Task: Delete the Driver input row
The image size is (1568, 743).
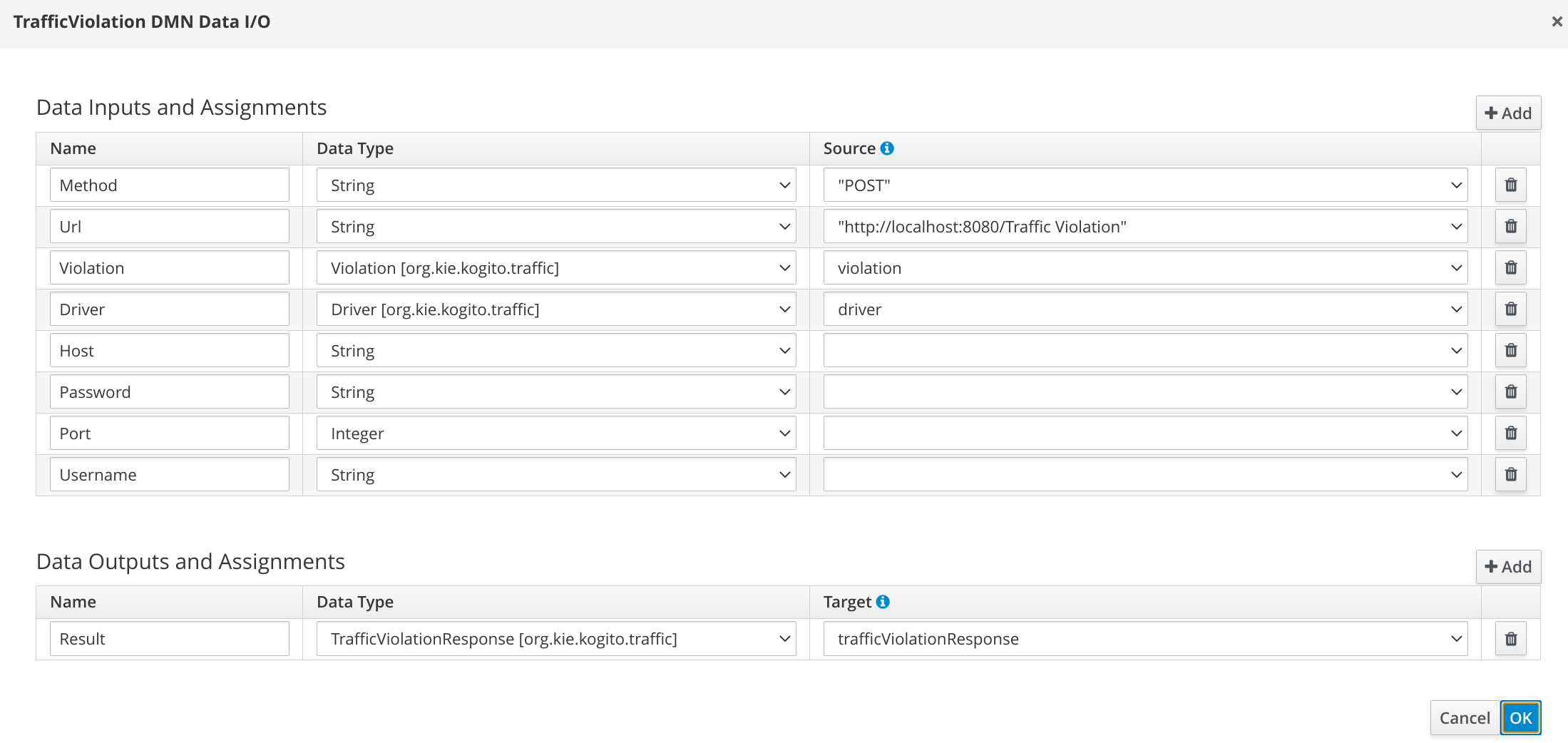Action: [1510, 309]
